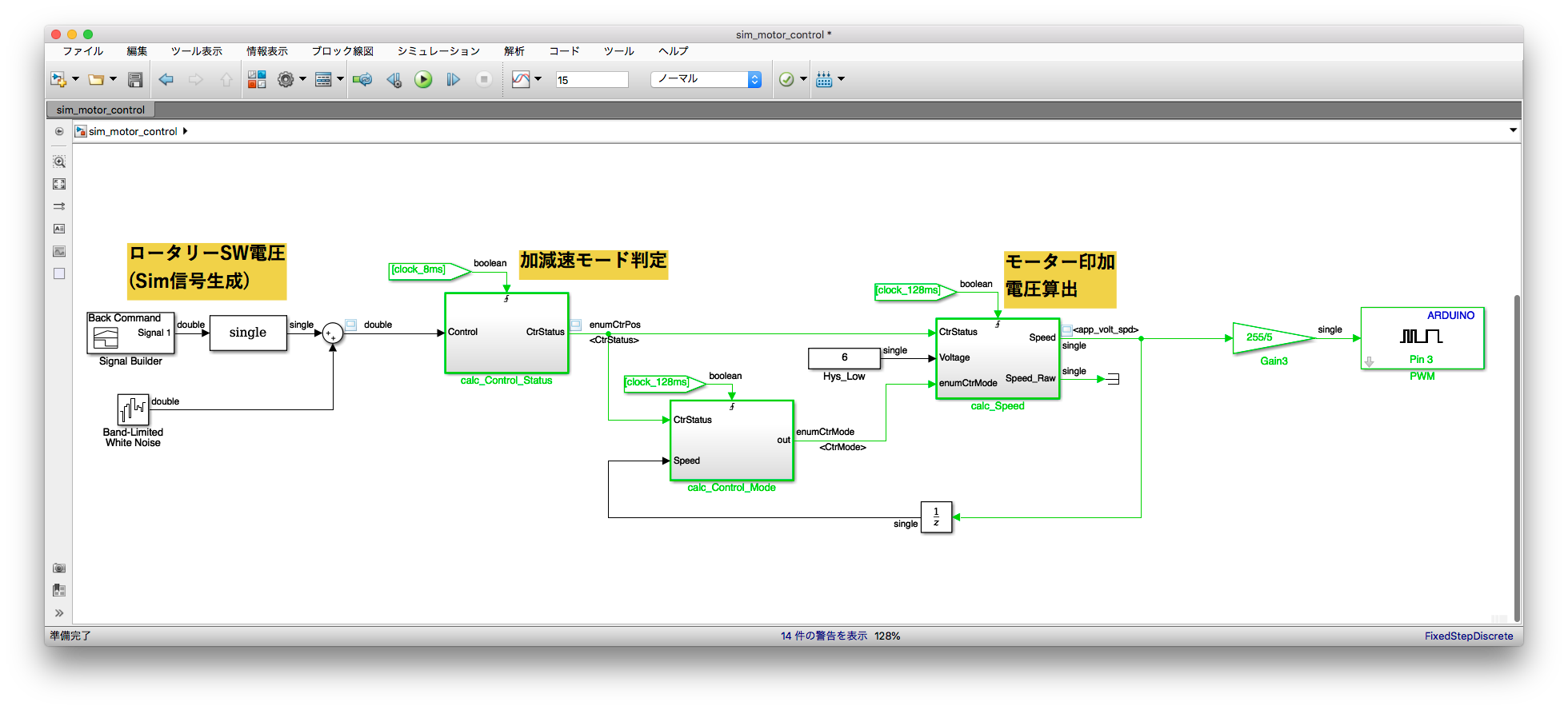Image resolution: width=1568 pixels, height=710 pixels.
Task: Expand the palette double-chevron icon
Action: click(59, 613)
